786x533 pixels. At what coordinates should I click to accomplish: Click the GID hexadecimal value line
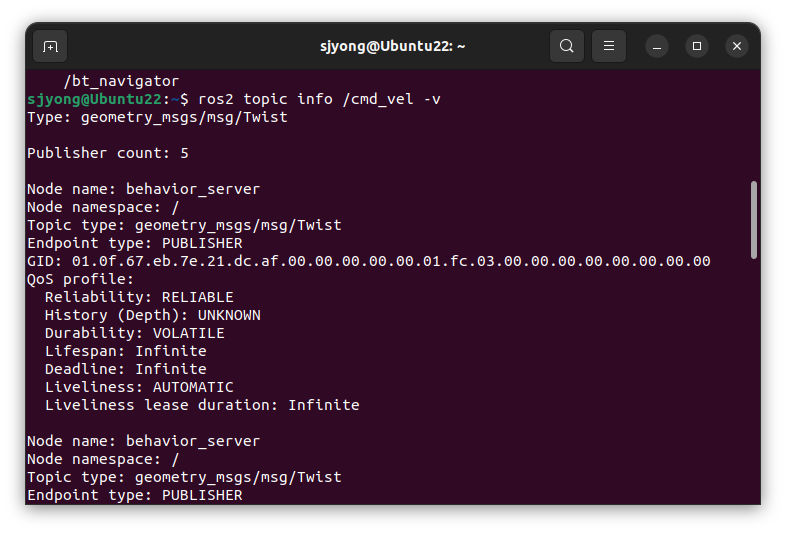pyautogui.click(x=368, y=261)
